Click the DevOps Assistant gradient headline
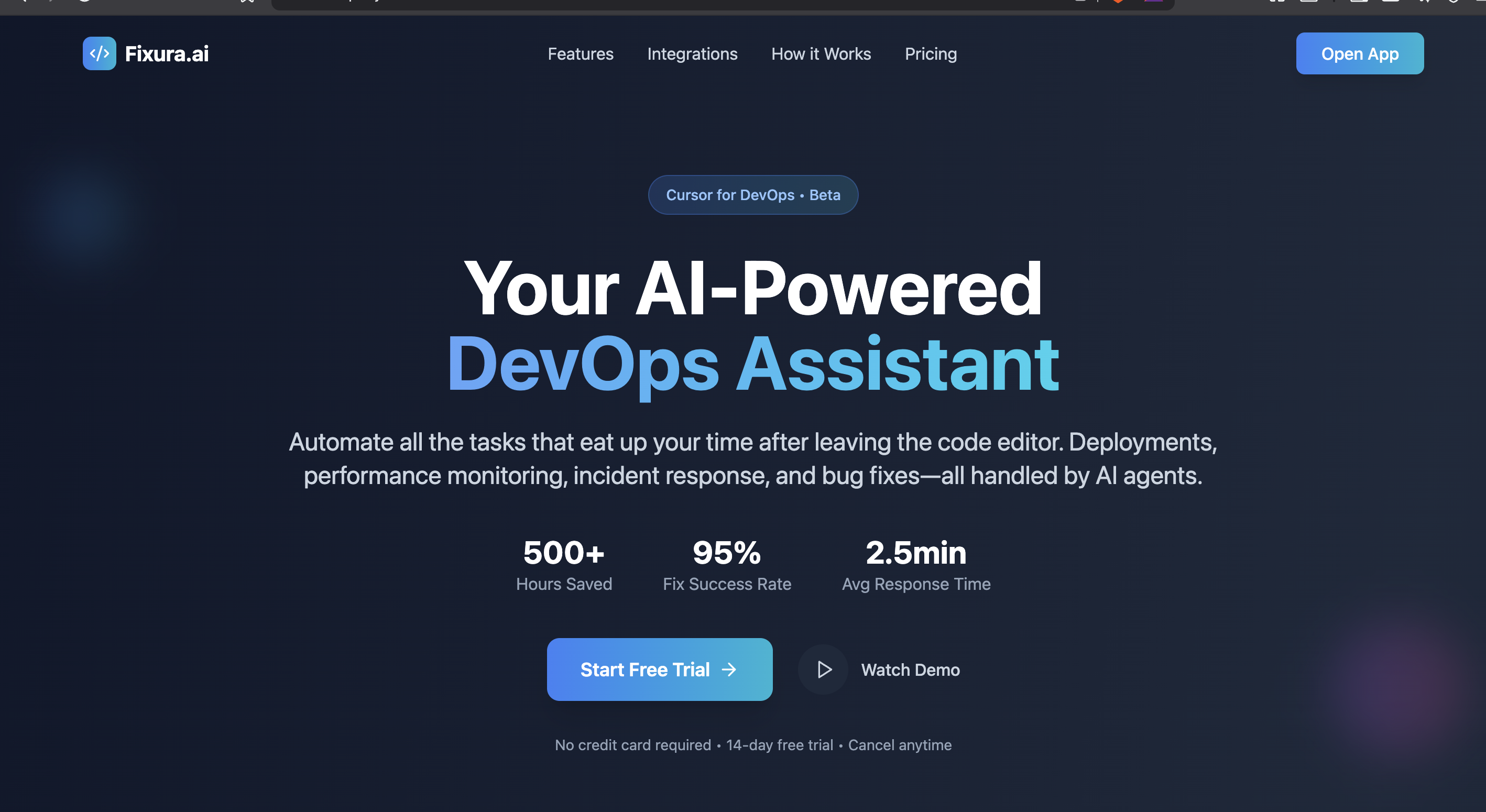The image size is (1486, 812). [x=753, y=365]
